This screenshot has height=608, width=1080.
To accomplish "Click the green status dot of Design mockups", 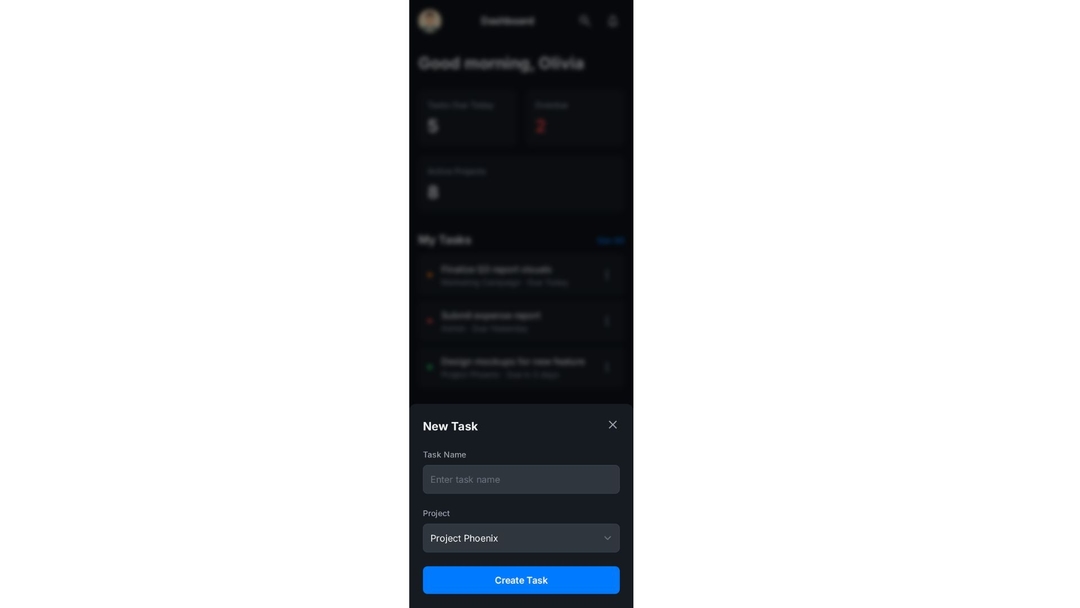I will (x=430, y=367).
